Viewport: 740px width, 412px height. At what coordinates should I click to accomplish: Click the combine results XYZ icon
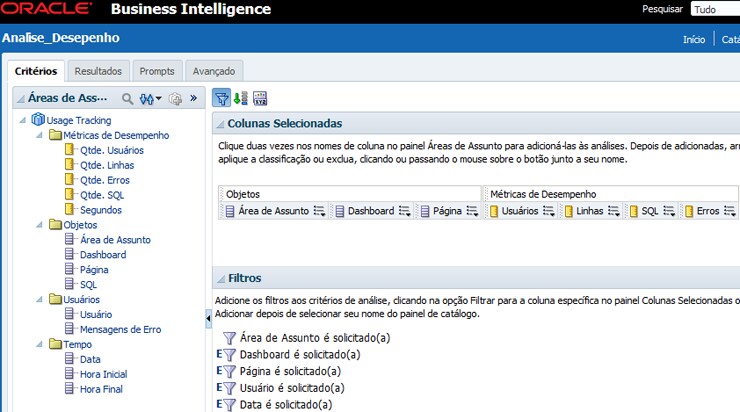pyautogui.click(x=260, y=98)
